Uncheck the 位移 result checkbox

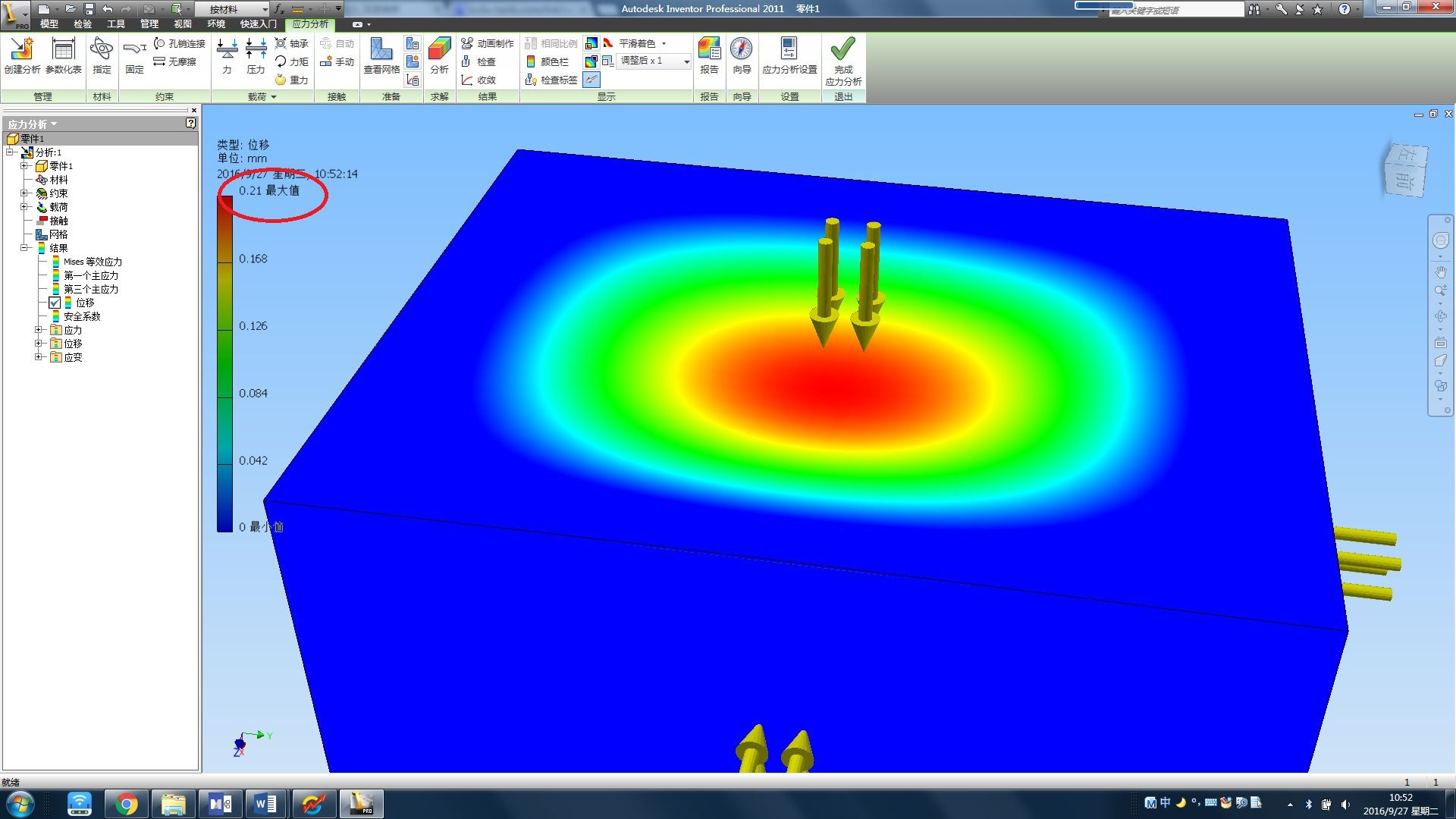tap(55, 303)
